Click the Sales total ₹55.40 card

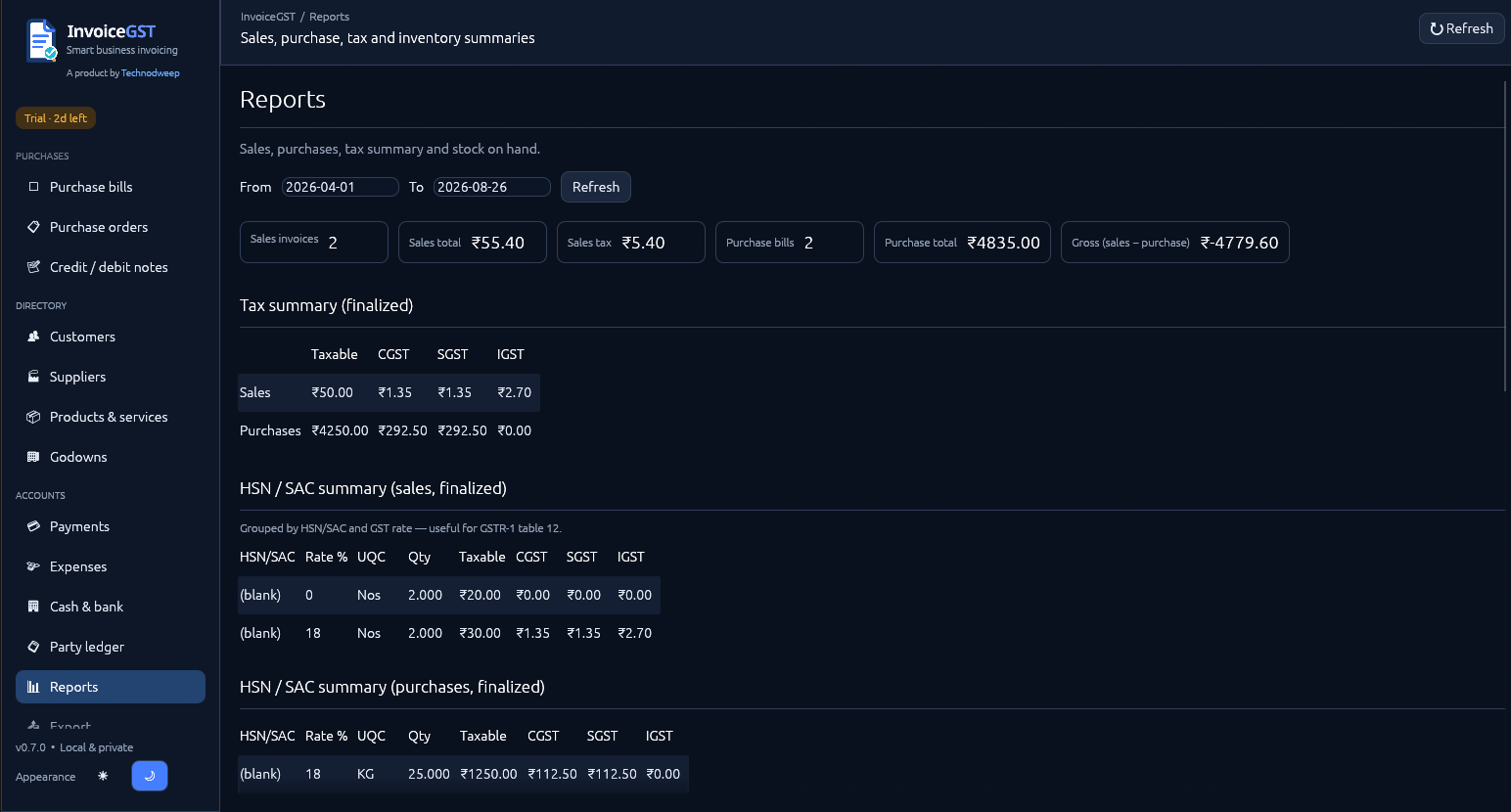pyautogui.click(x=473, y=243)
